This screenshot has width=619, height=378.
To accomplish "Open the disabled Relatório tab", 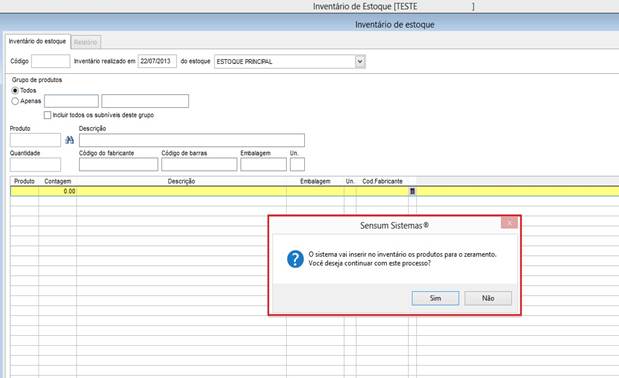I will pyautogui.click(x=86, y=42).
